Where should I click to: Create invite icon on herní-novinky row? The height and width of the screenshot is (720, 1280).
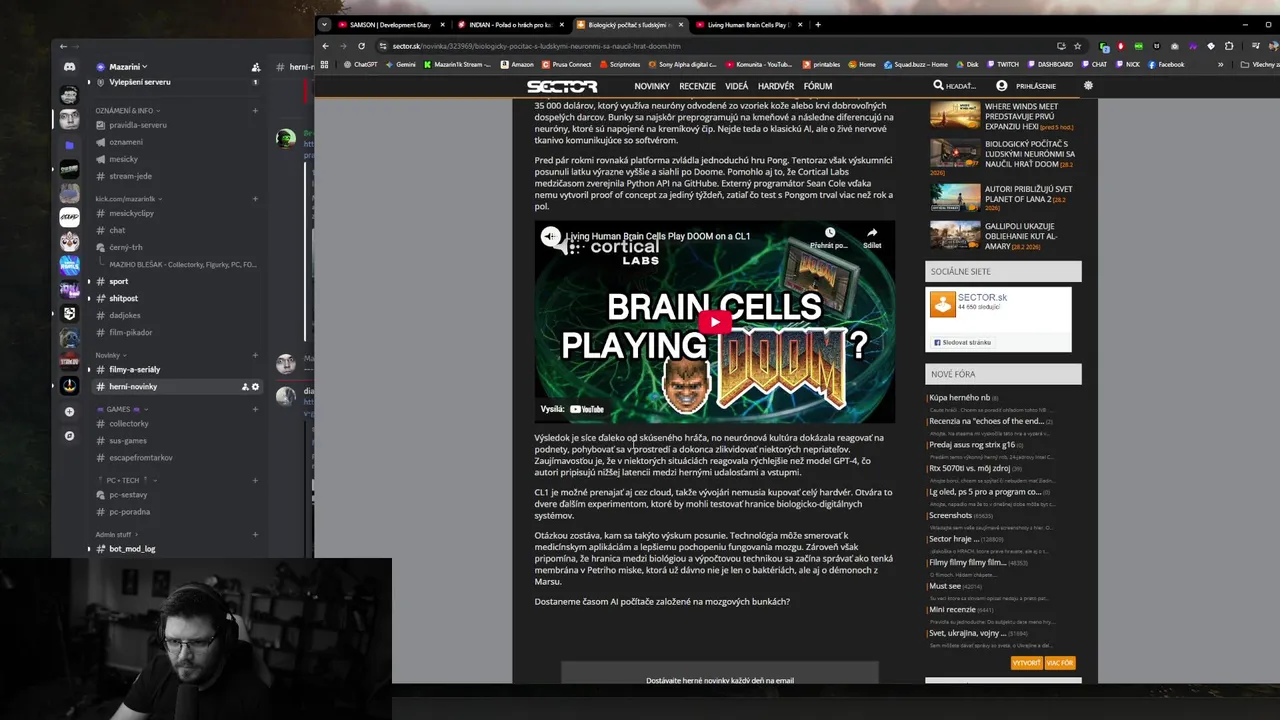pyautogui.click(x=245, y=386)
